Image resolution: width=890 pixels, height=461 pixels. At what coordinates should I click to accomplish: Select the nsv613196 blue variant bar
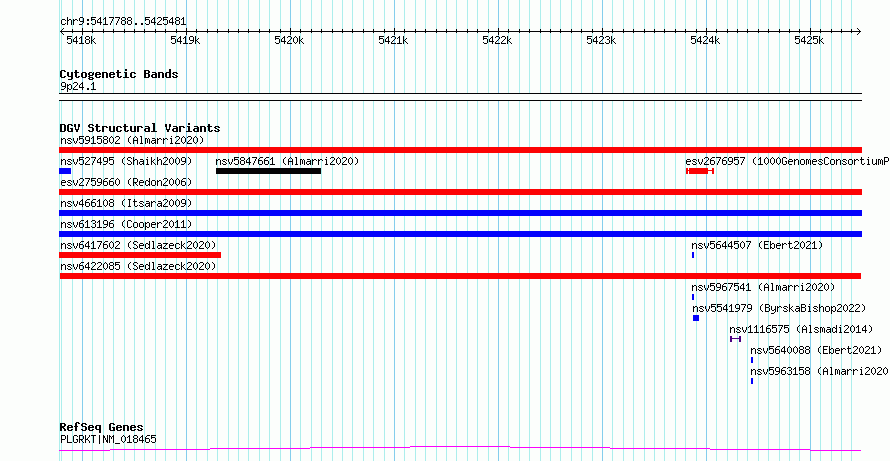460,234
